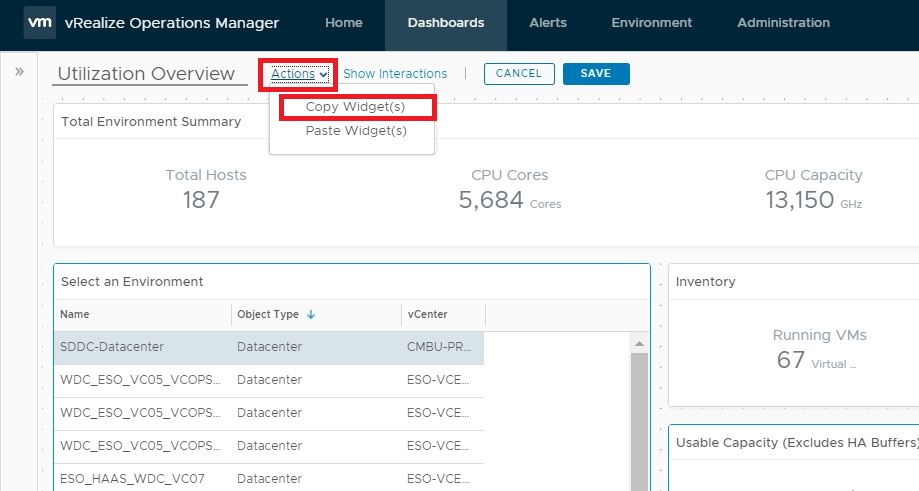Open the Administration tab
Image resolution: width=919 pixels, height=491 pixels.
783,23
